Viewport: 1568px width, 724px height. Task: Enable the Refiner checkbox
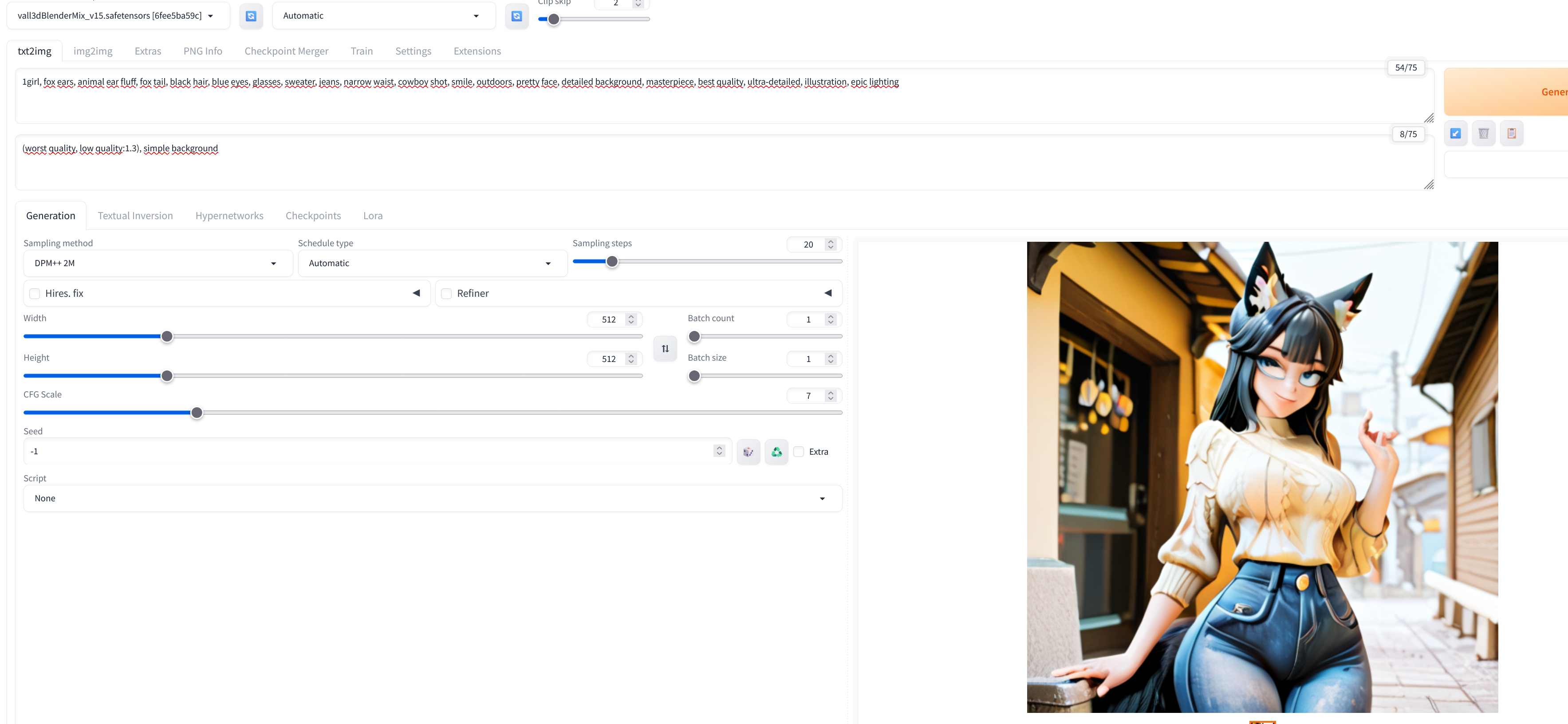(446, 293)
